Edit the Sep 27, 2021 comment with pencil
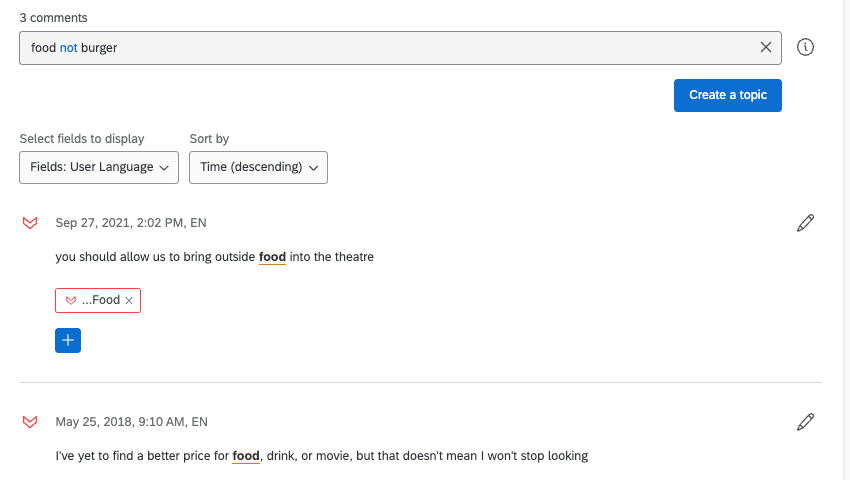Screen dimensions: 850x480 (805, 223)
